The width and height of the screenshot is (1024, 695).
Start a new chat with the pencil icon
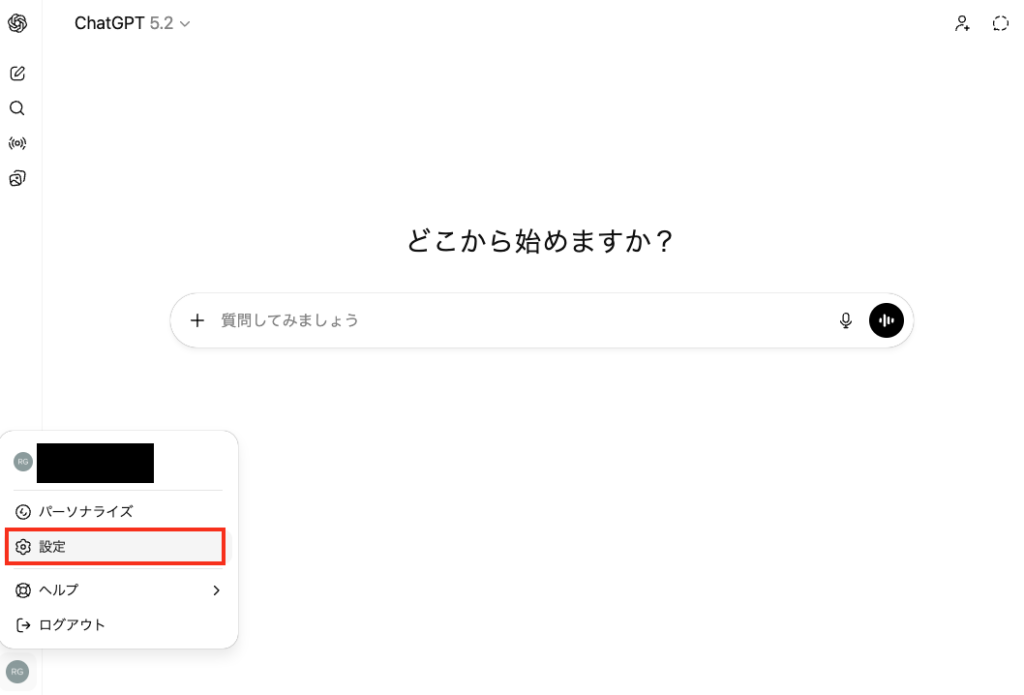point(17,73)
